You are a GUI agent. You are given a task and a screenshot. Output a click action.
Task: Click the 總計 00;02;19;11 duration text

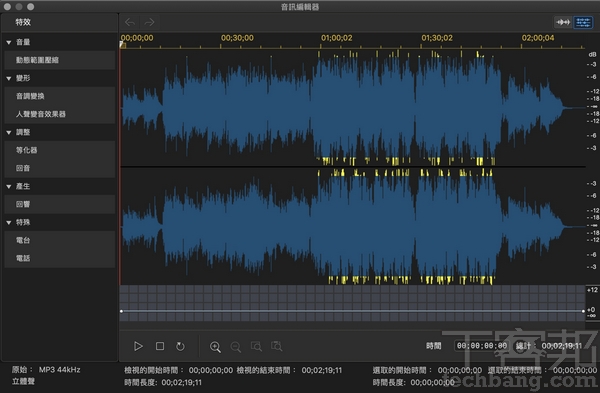pos(549,346)
